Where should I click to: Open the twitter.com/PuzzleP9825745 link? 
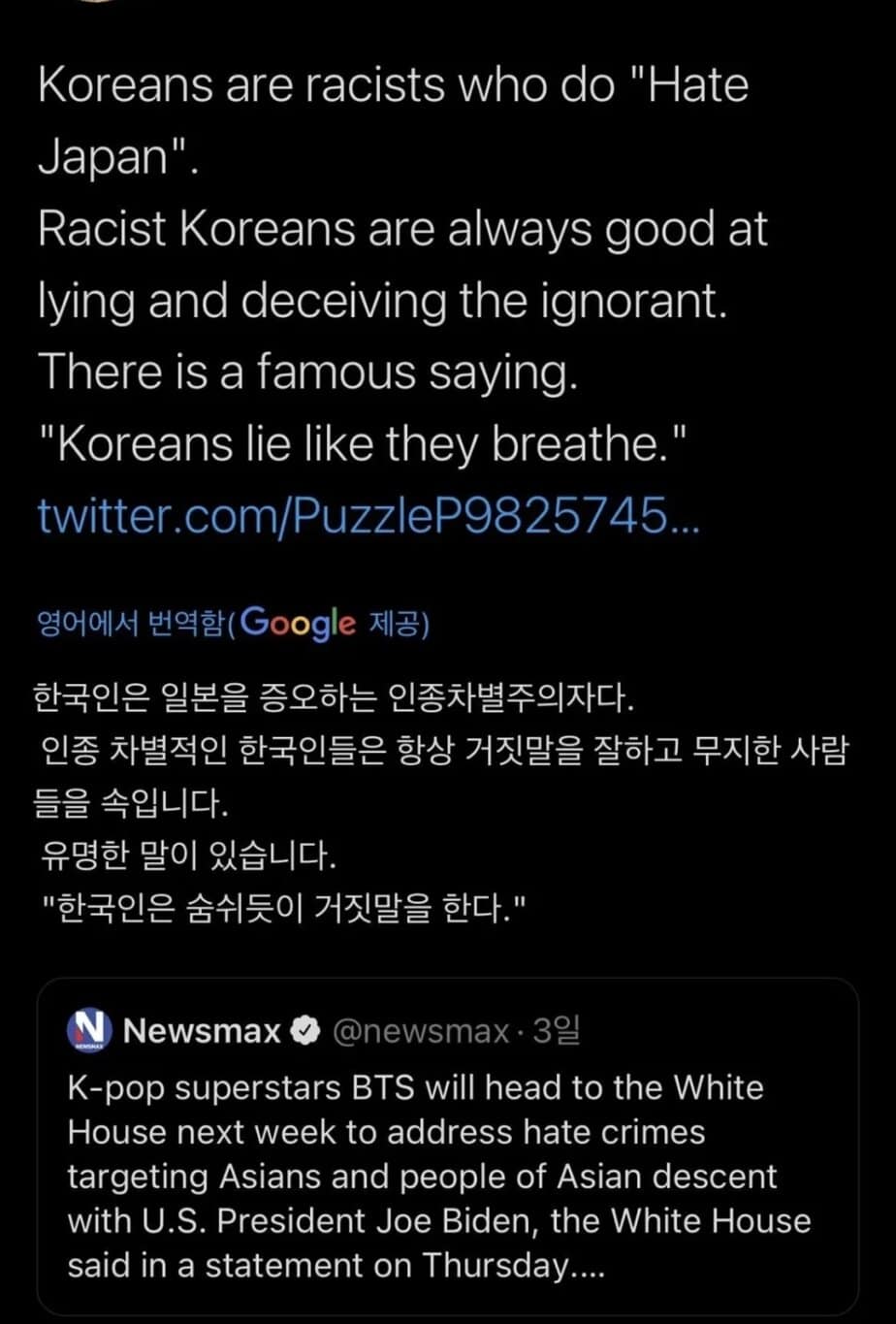pyautogui.click(x=367, y=516)
